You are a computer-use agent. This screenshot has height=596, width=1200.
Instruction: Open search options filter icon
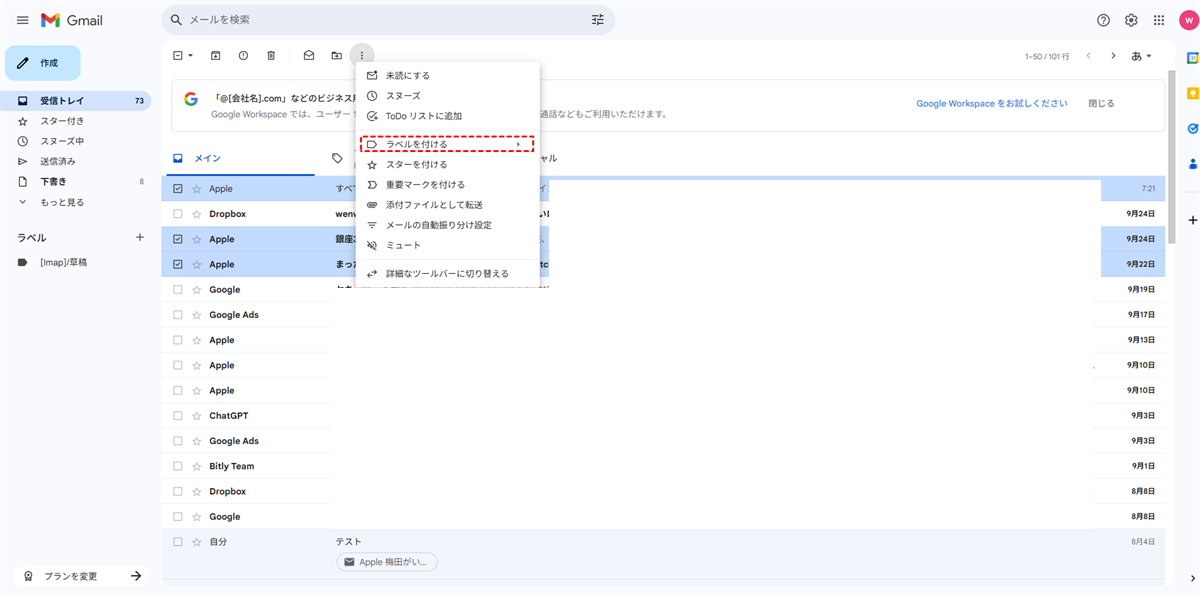coord(598,20)
